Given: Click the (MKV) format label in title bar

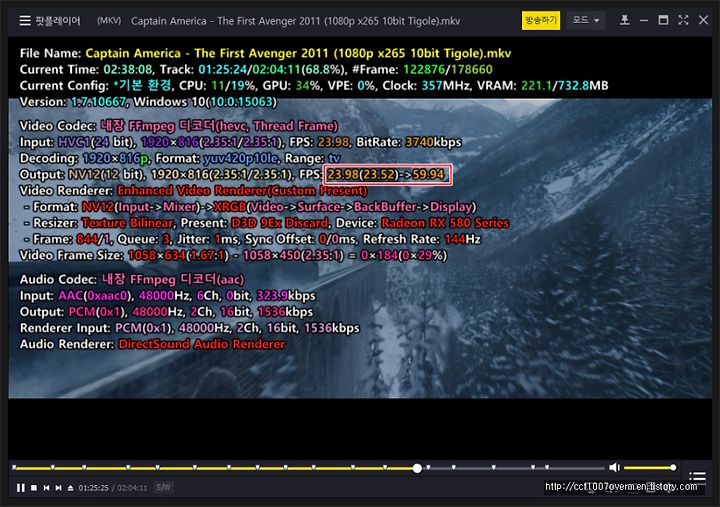Looking at the screenshot, I should (x=109, y=21).
